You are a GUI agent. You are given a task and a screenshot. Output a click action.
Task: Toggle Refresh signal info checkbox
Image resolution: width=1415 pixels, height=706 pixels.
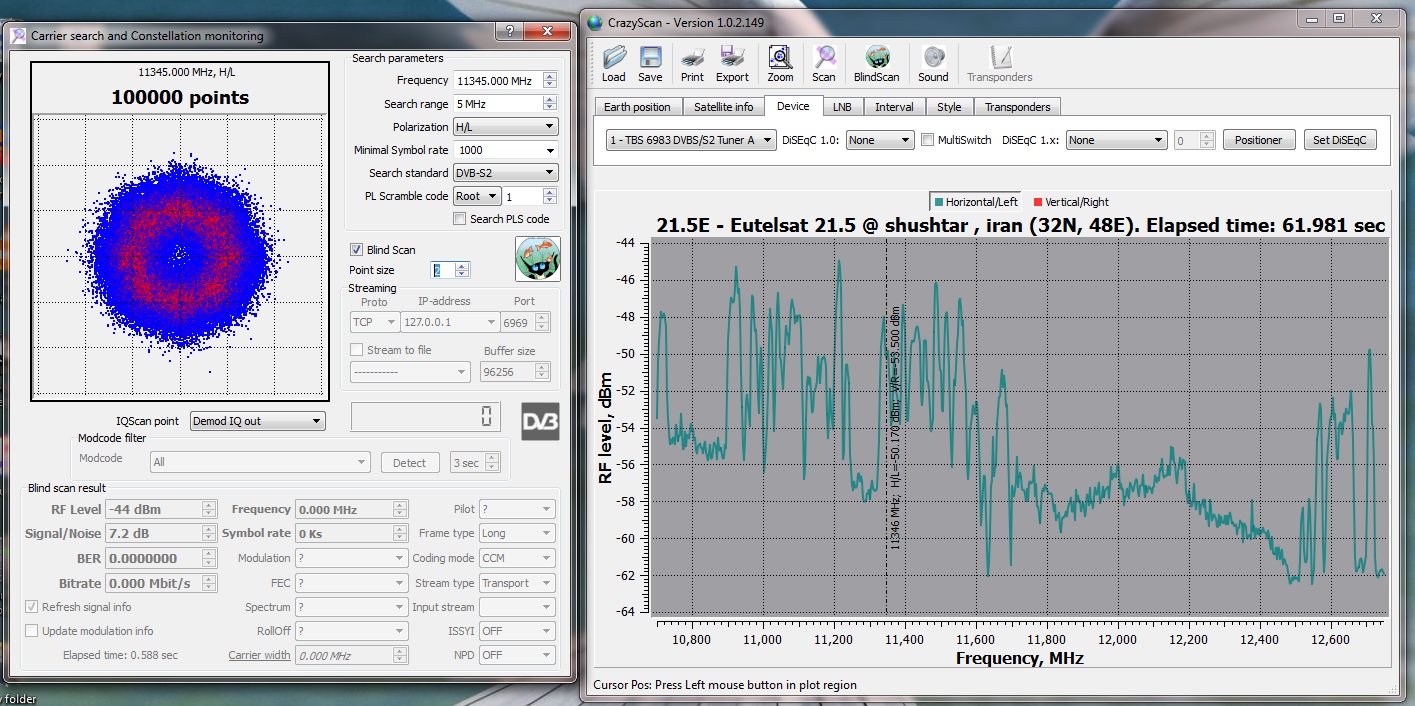[32, 607]
